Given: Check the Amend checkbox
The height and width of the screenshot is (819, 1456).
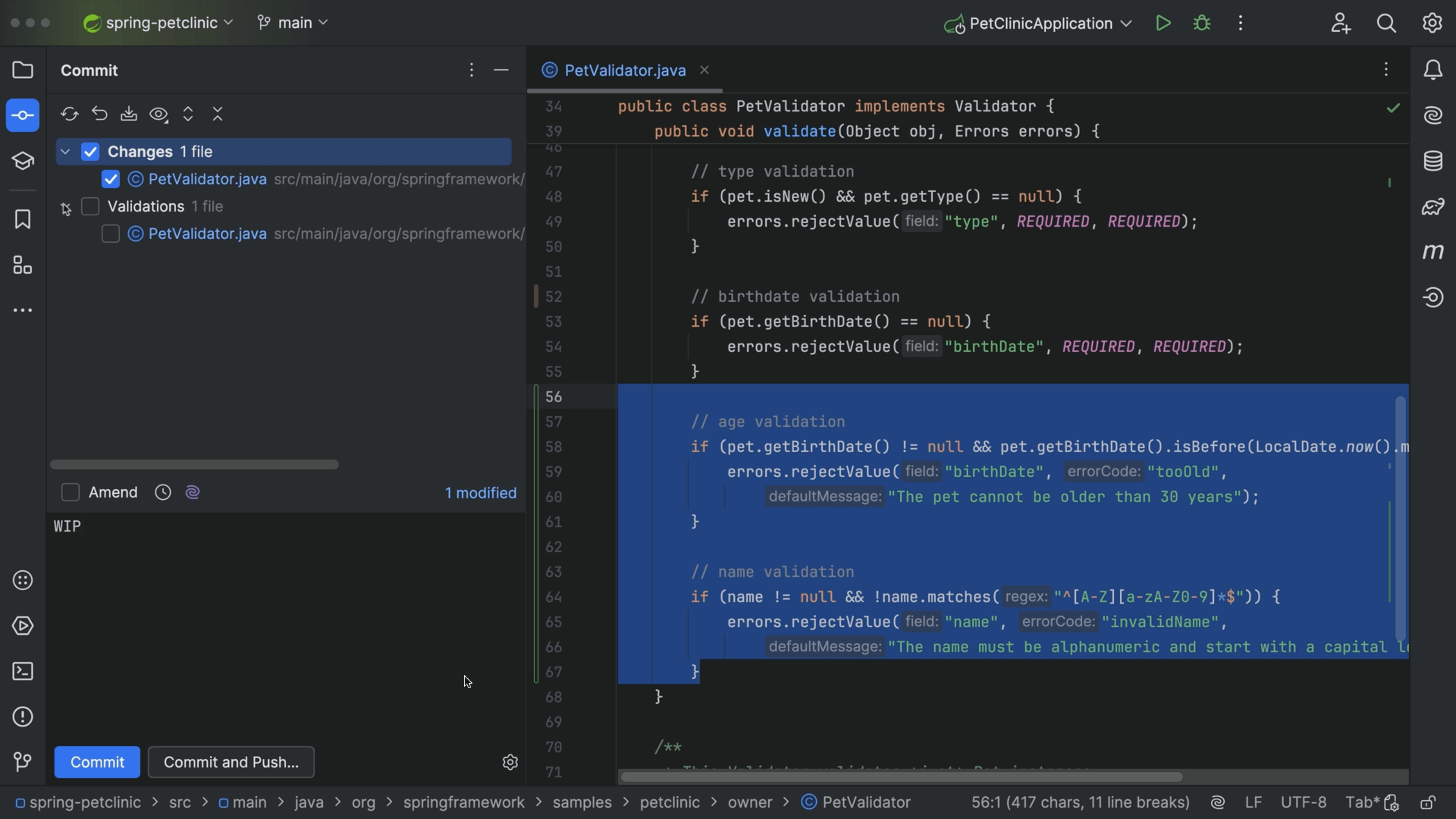Looking at the screenshot, I should point(70,492).
